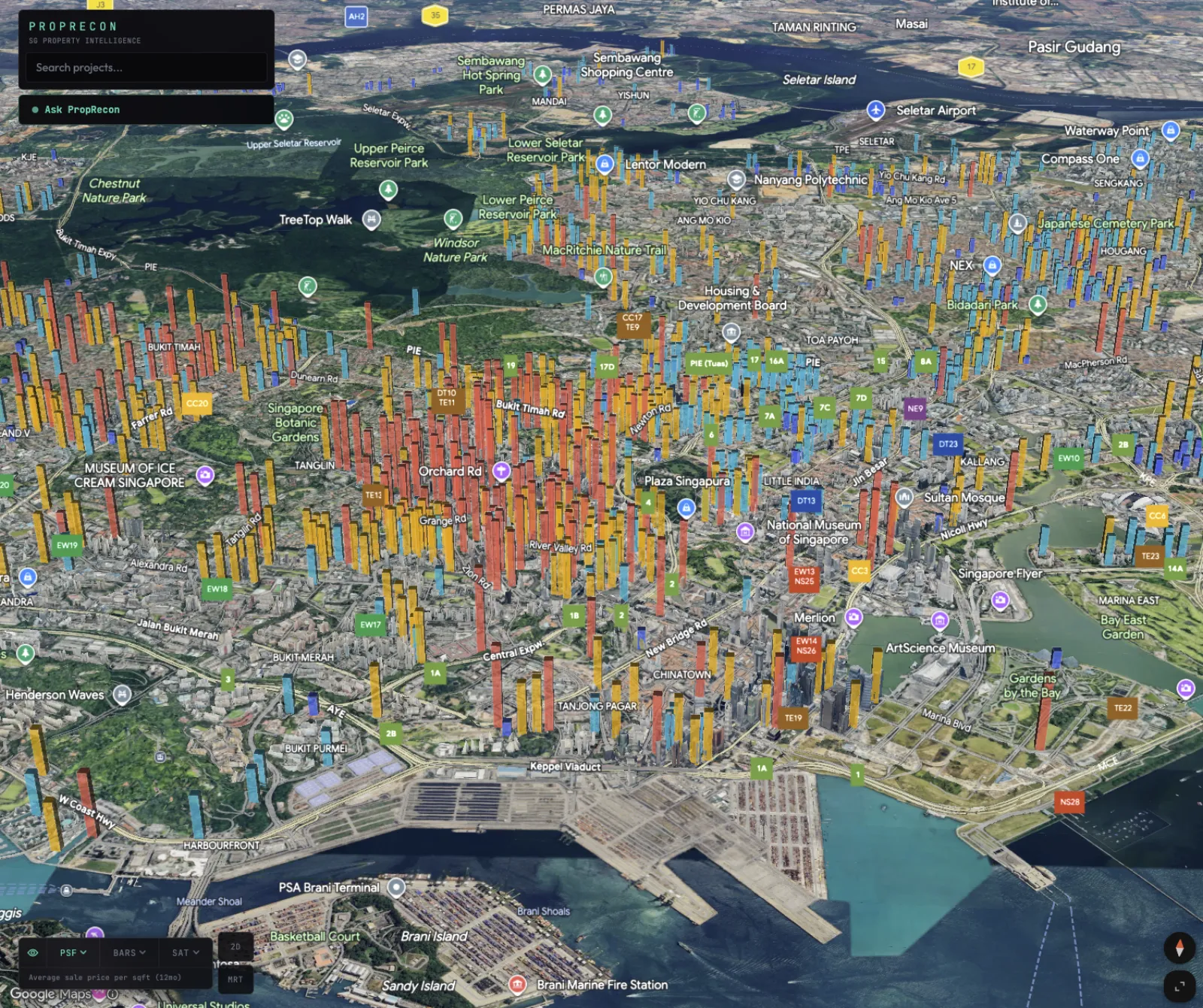The image size is (1203, 1008).
Task: Select the EW13 NS25 station badge
Action: pyautogui.click(x=805, y=577)
